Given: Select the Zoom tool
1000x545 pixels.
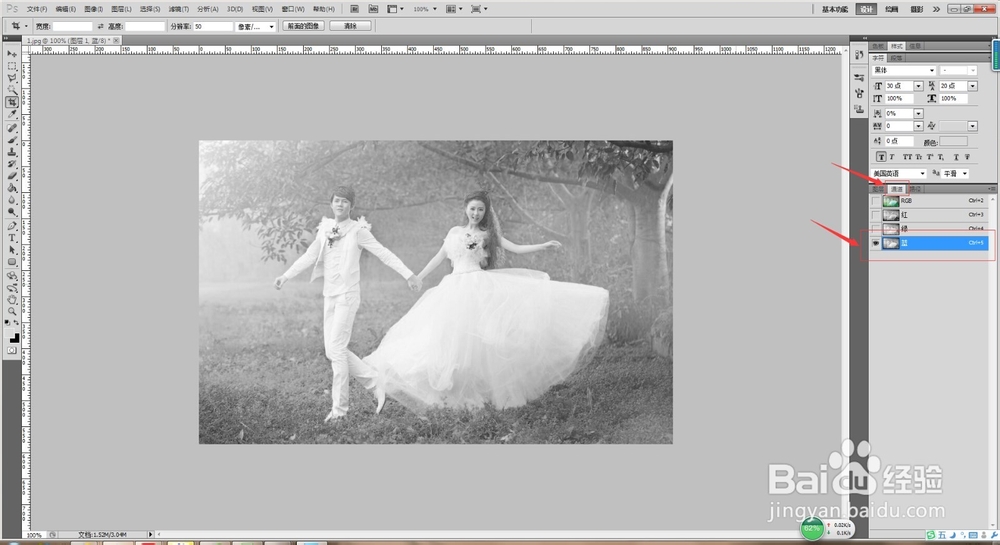Looking at the screenshot, I should [x=12, y=312].
